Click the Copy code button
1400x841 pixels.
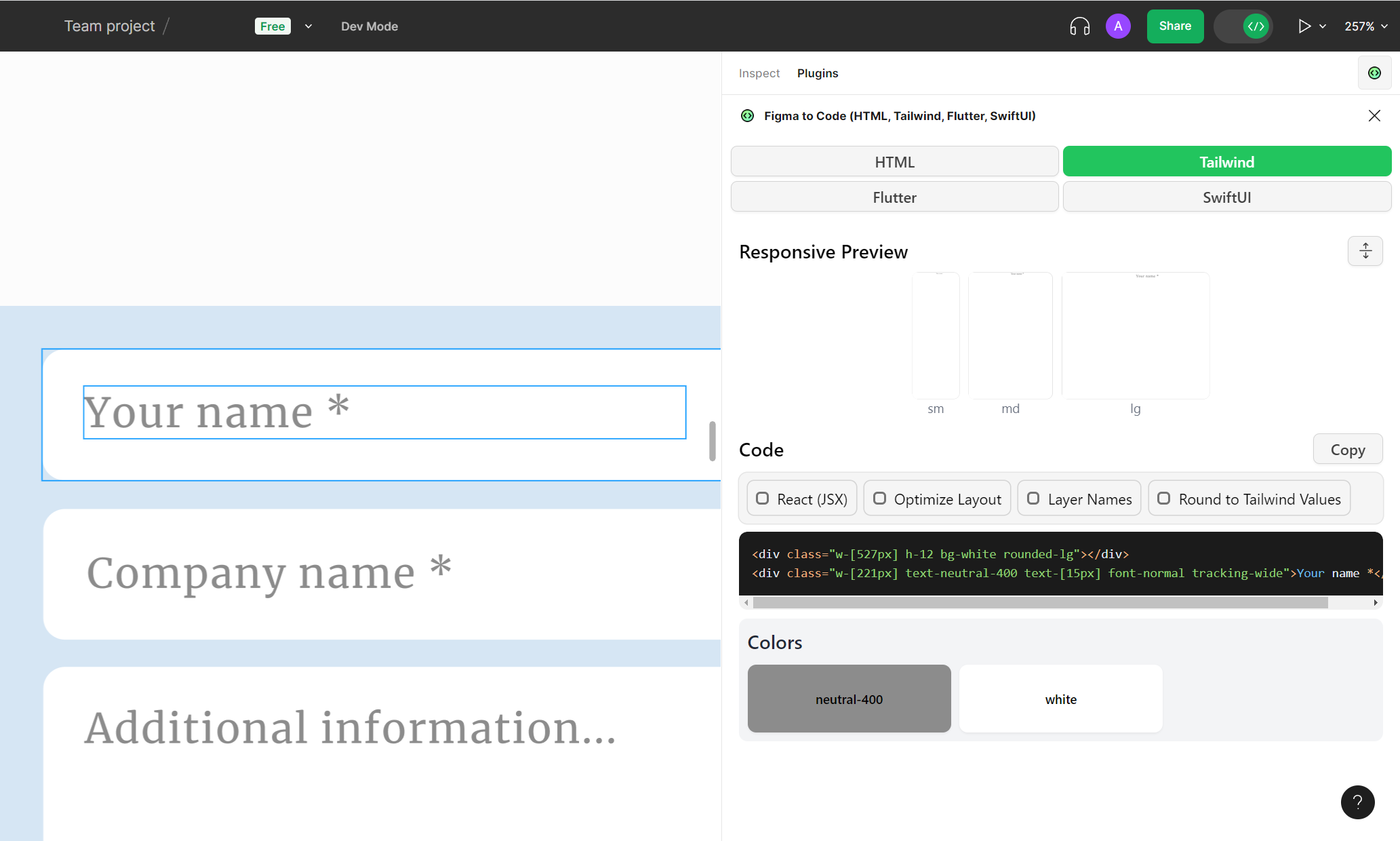[1347, 449]
